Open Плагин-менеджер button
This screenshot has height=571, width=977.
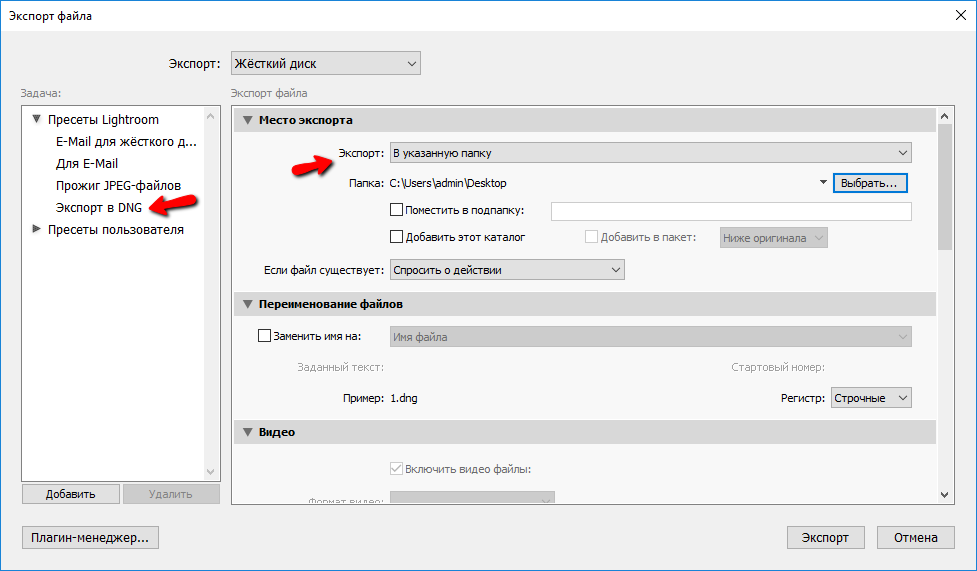(90, 538)
